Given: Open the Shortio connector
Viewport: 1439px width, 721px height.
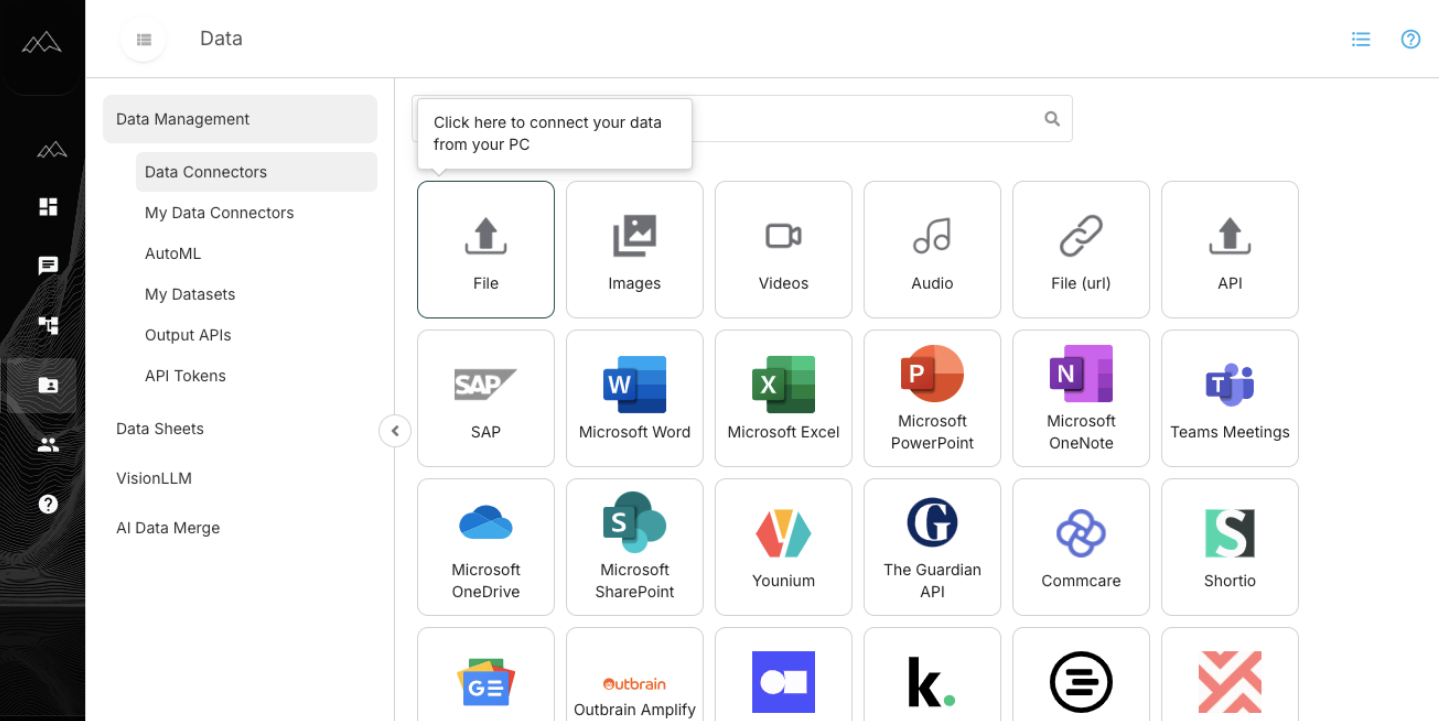Looking at the screenshot, I should (x=1230, y=547).
